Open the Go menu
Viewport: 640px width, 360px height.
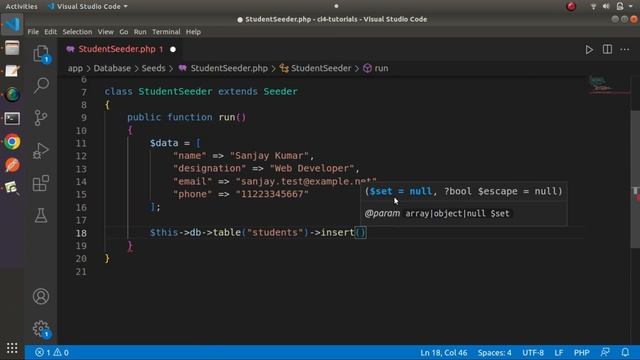click(124, 32)
